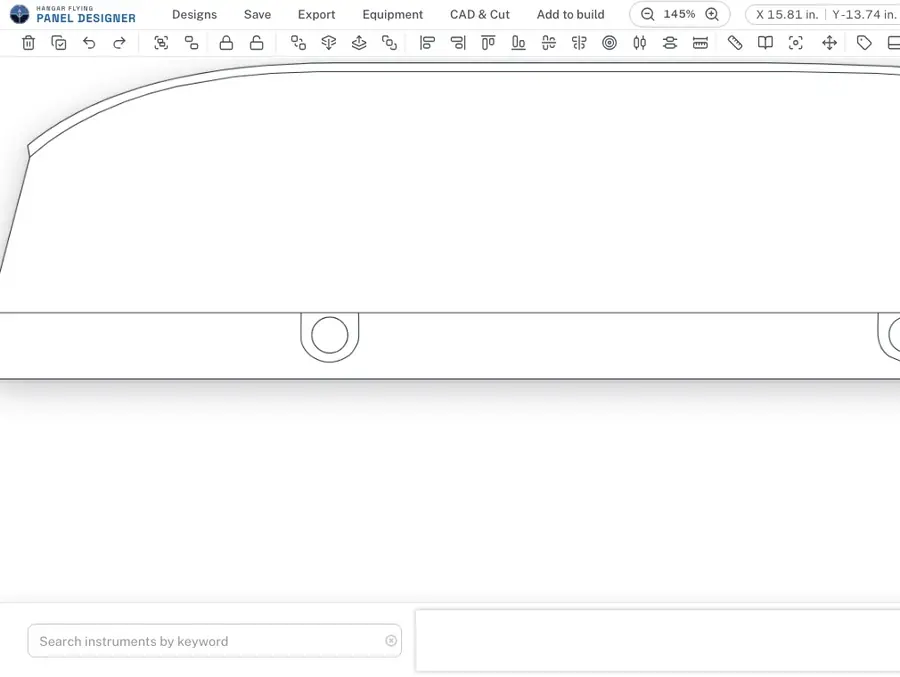The image size is (900, 677).
Task: Click the concentric circles target icon
Action: click(610, 43)
